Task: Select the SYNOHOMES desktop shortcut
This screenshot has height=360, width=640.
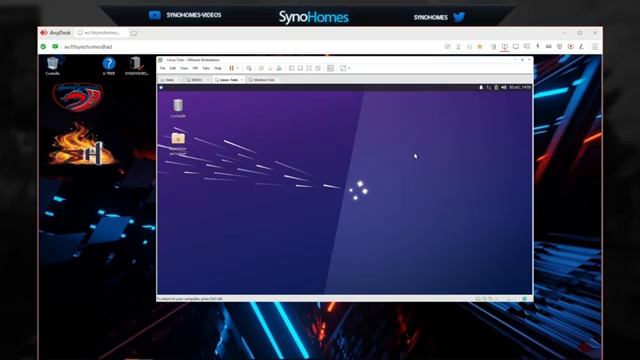Action: 136,66
